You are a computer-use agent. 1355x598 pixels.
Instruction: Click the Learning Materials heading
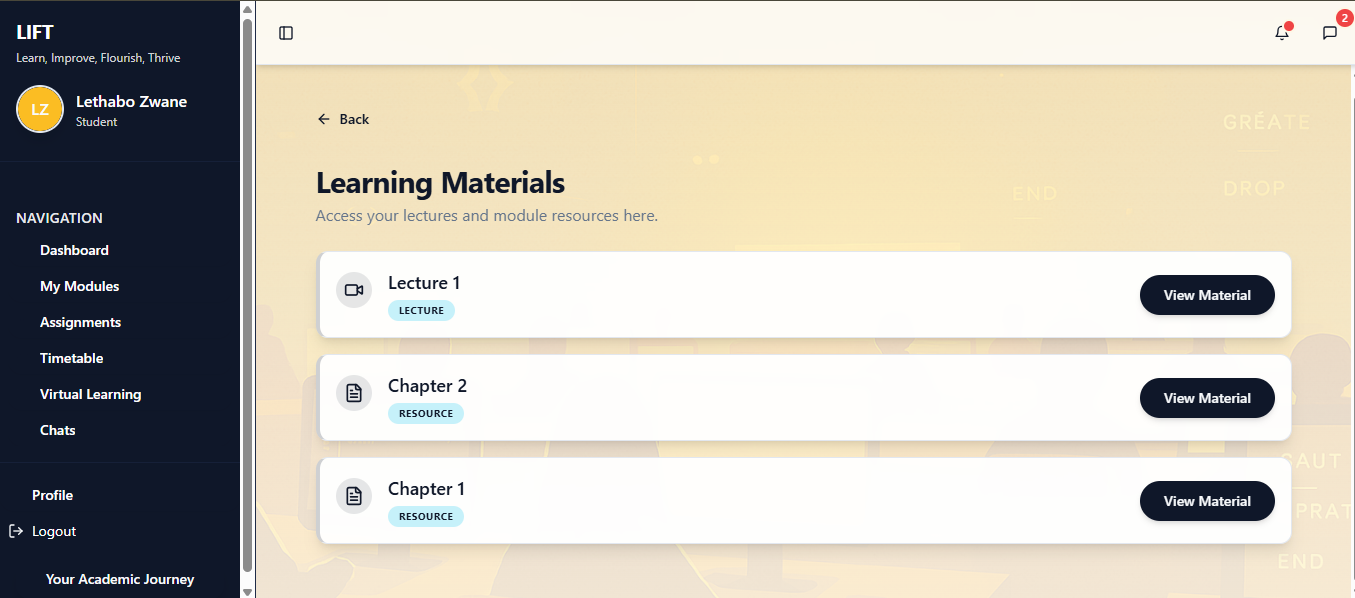440,183
